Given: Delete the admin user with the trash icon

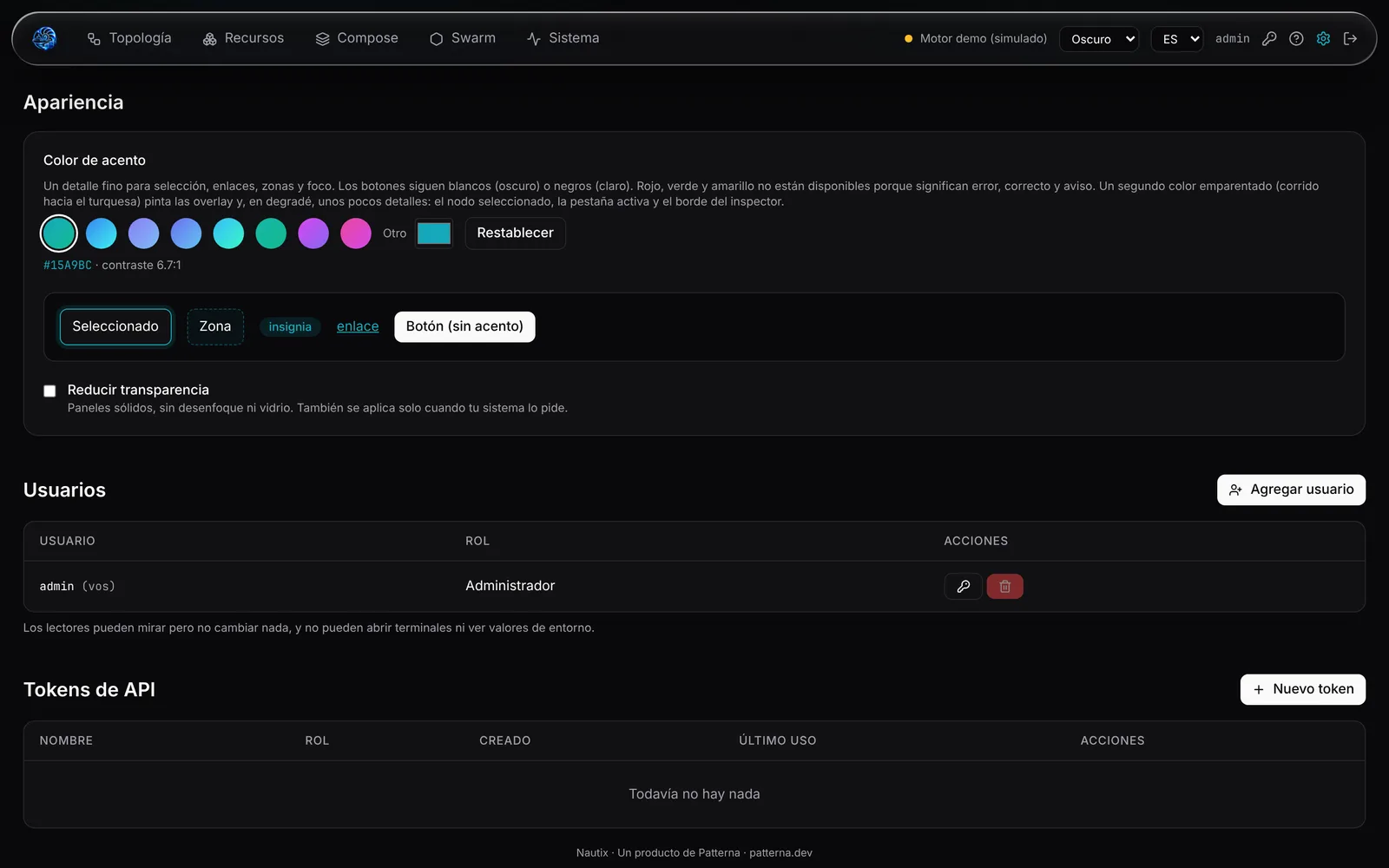Looking at the screenshot, I should click(1004, 587).
